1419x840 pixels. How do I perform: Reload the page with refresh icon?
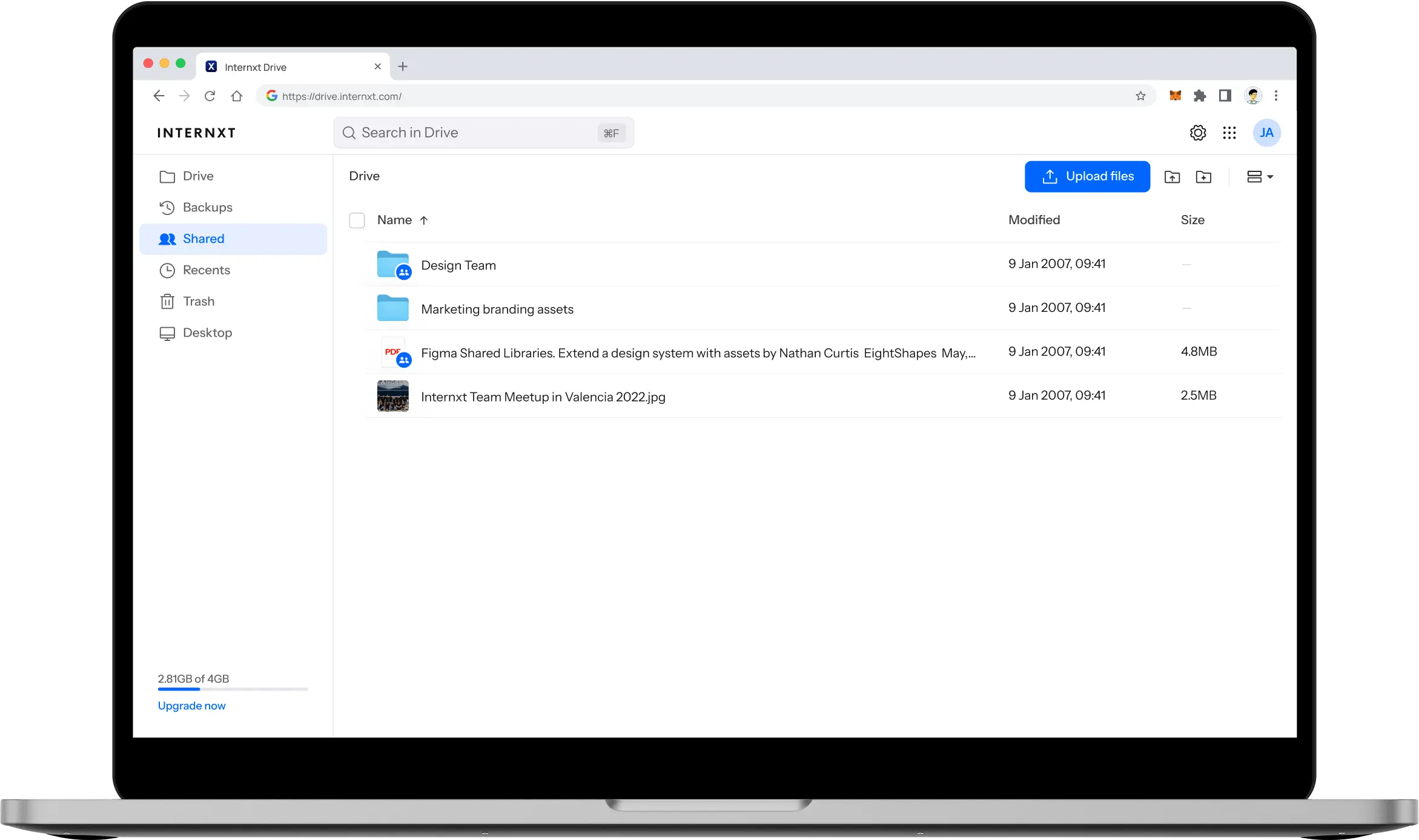(210, 96)
